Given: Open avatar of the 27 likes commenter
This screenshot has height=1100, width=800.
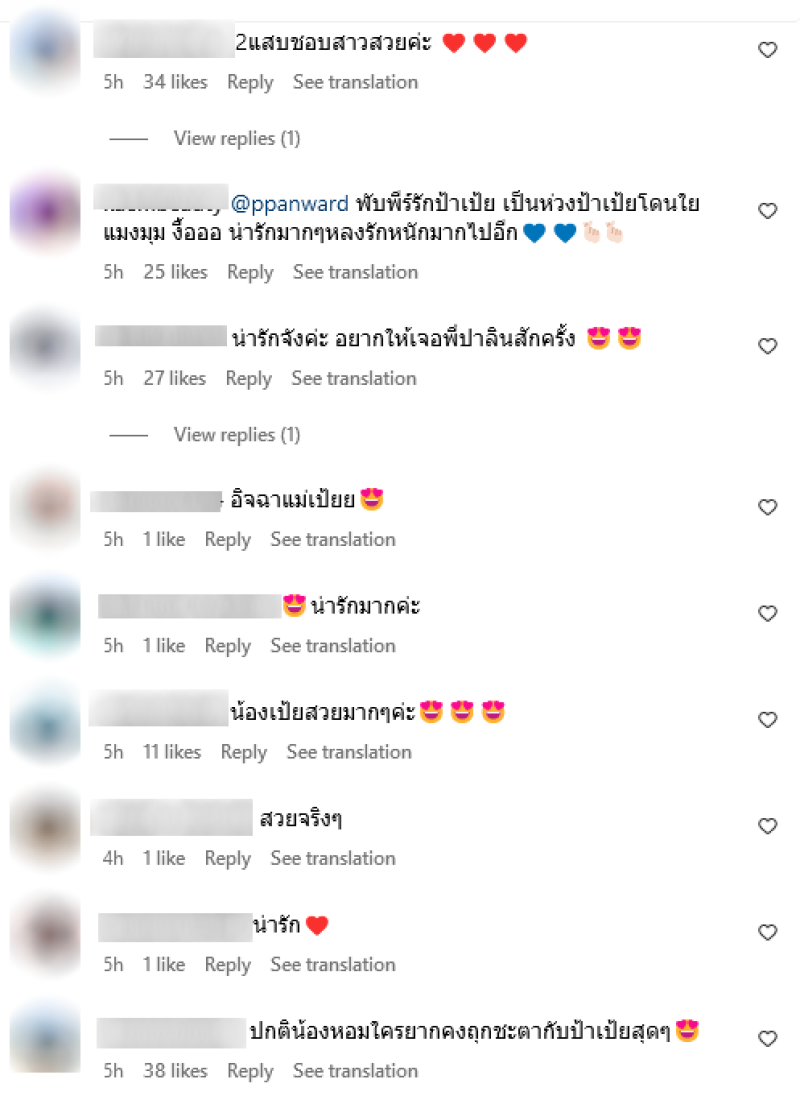Looking at the screenshot, I should pyautogui.click(x=46, y=345).
